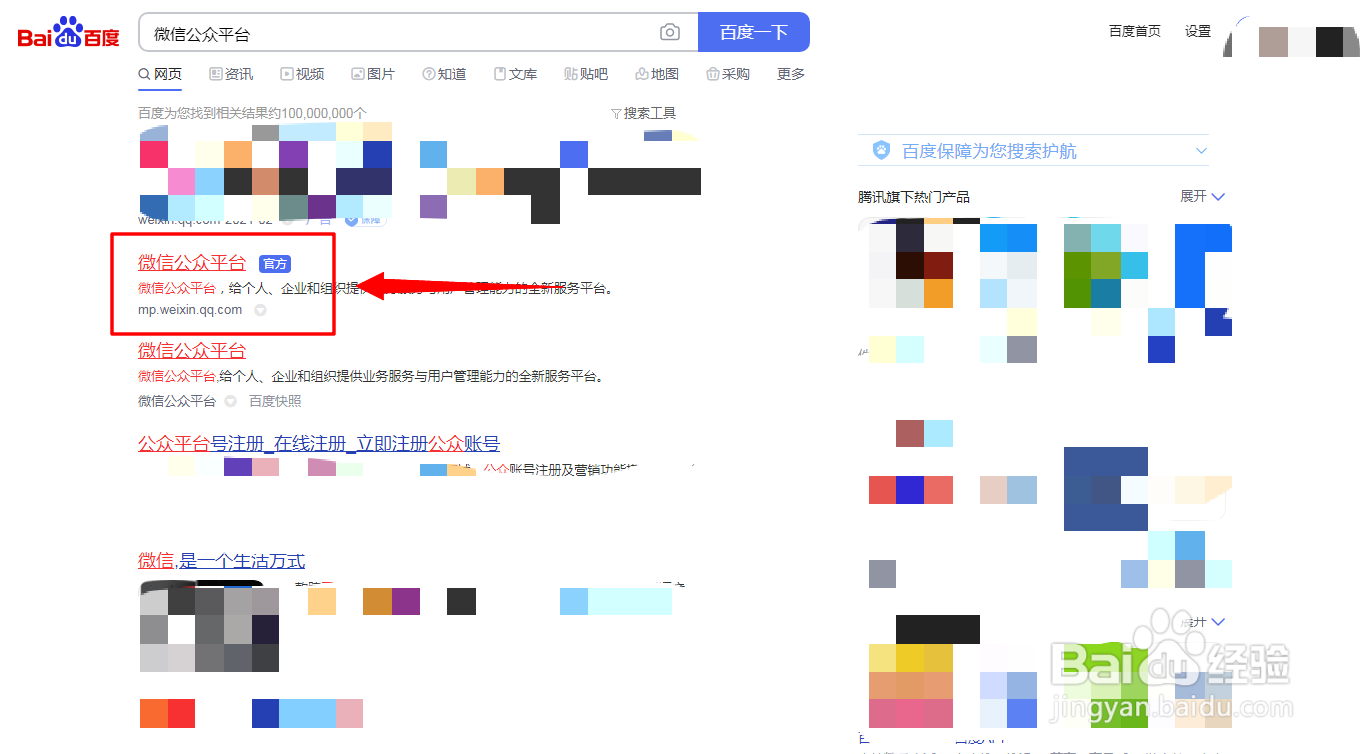This screenshot has width=1369, height=754.
Task: Click the globe icon beside mp.weixin.qq.com
Action: tap(259, 310)
